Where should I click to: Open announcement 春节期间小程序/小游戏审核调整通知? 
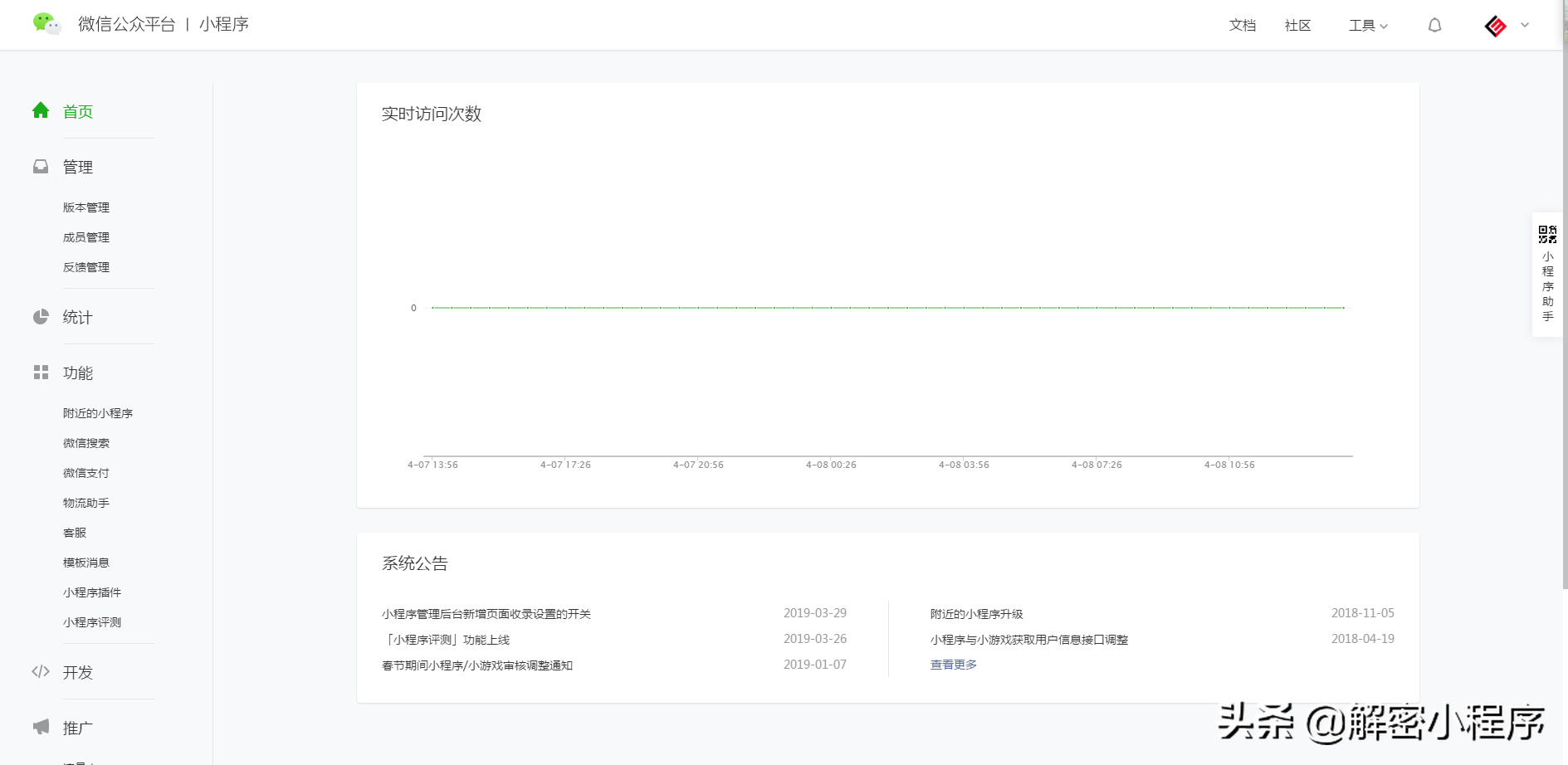click(477, 665)
